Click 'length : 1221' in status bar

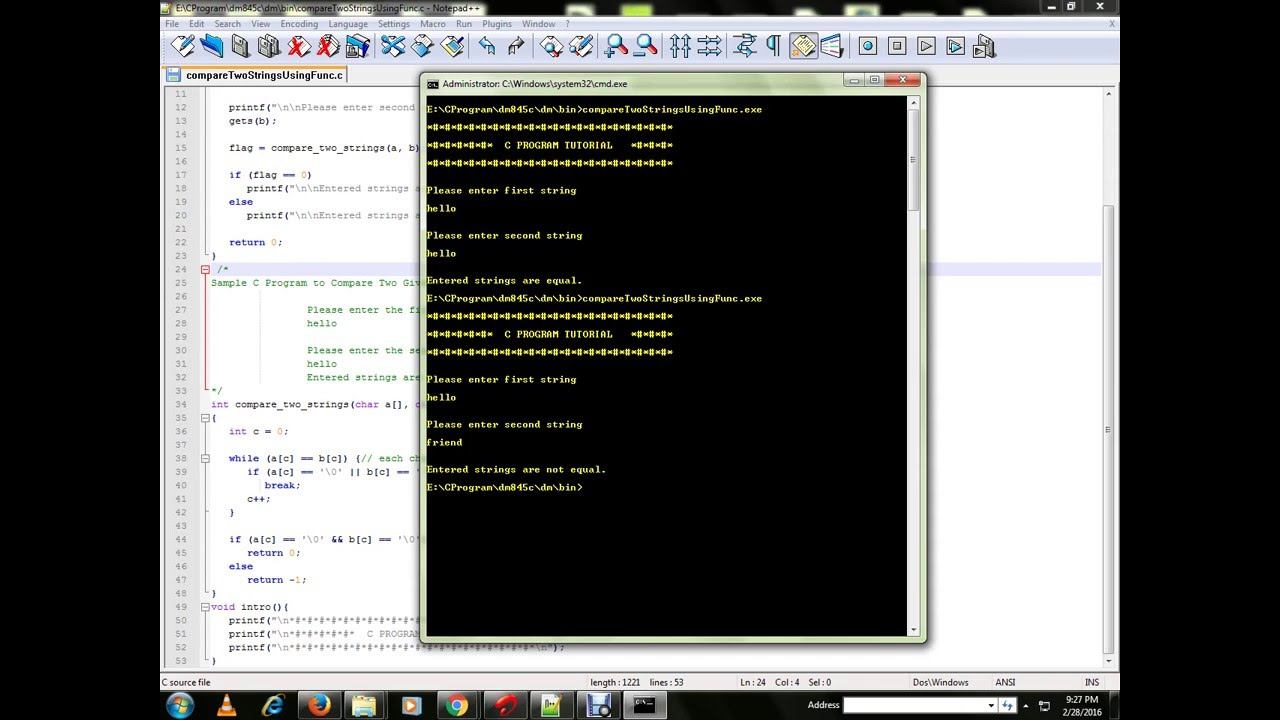coord(616,682)
